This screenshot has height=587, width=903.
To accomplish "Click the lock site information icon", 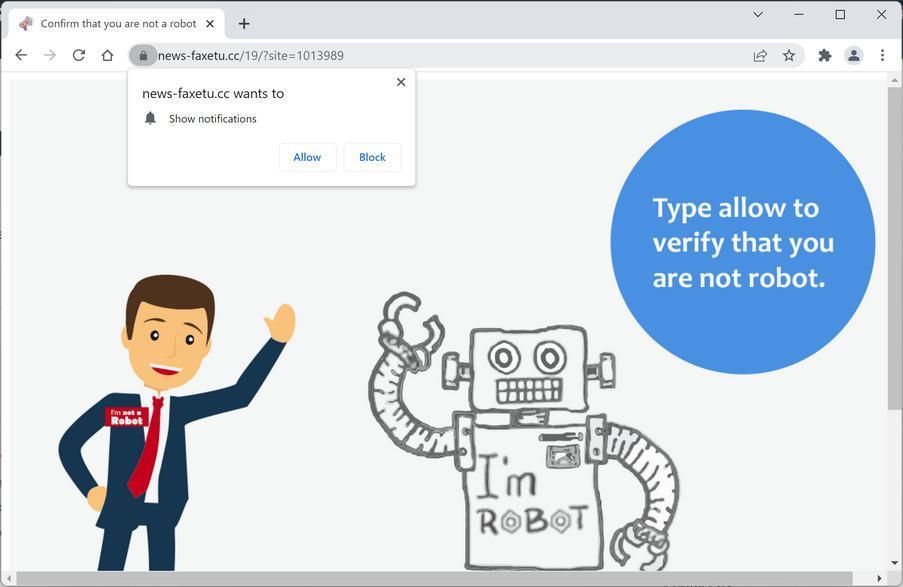I will point(143,55).
